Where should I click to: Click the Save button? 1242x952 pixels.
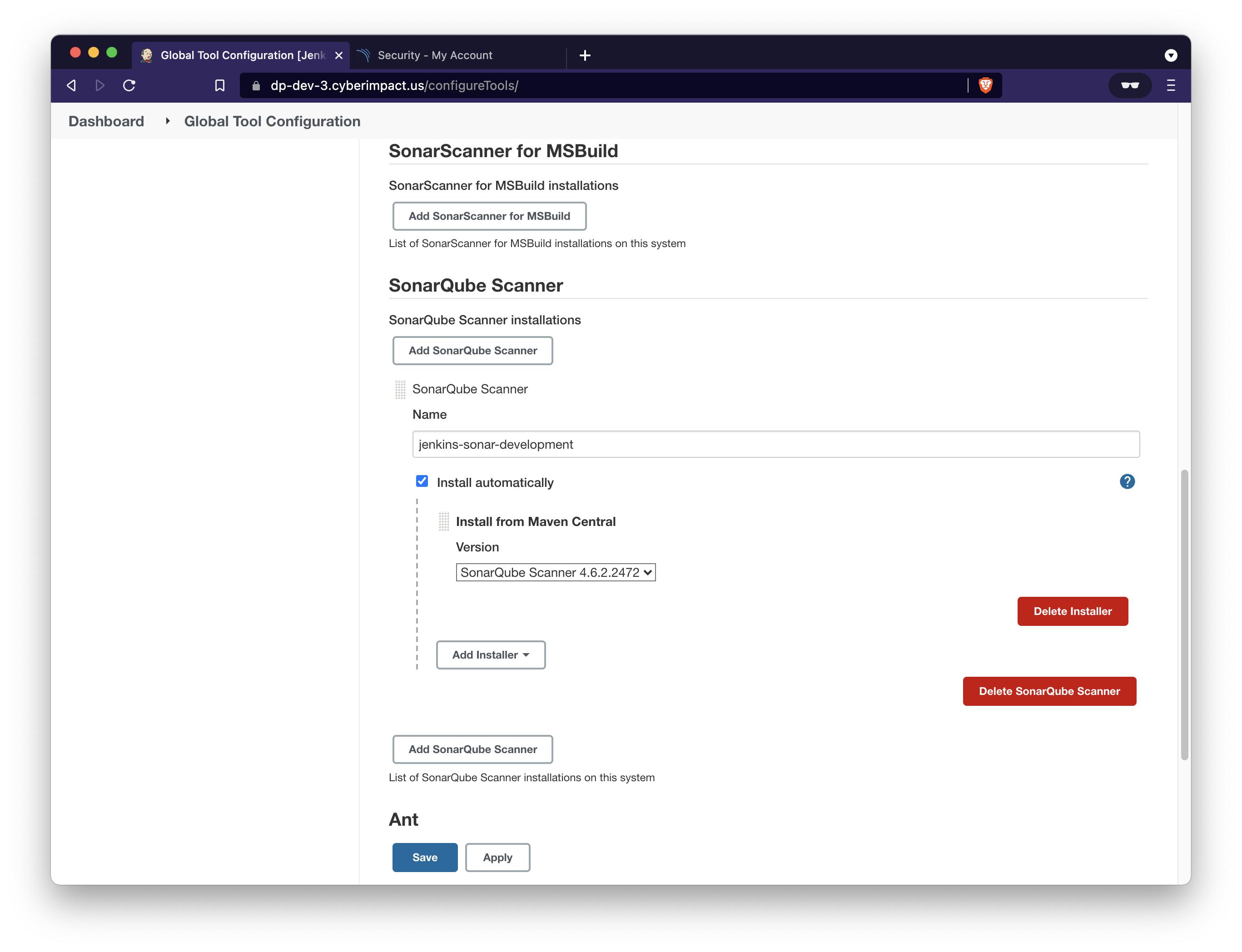424,858
